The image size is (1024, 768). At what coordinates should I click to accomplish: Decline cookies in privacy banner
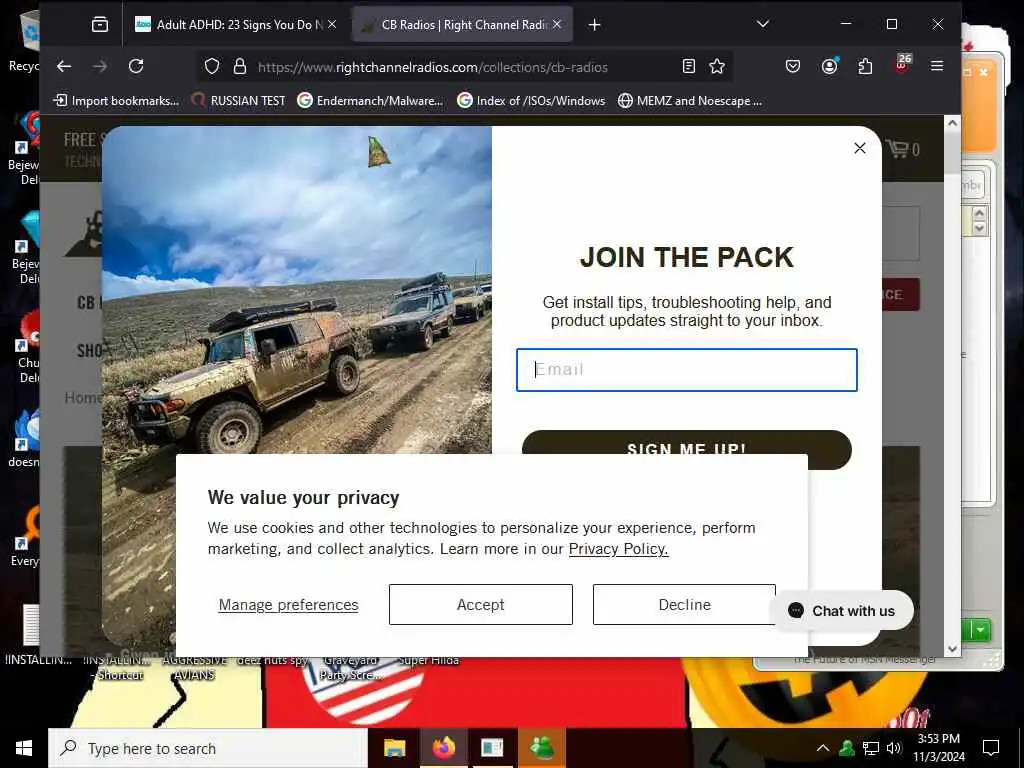684,605
